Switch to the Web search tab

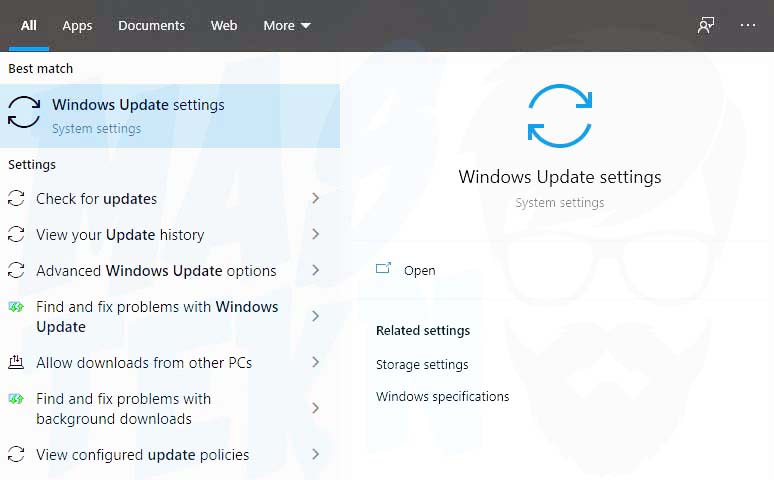click(x=224, y=25)
